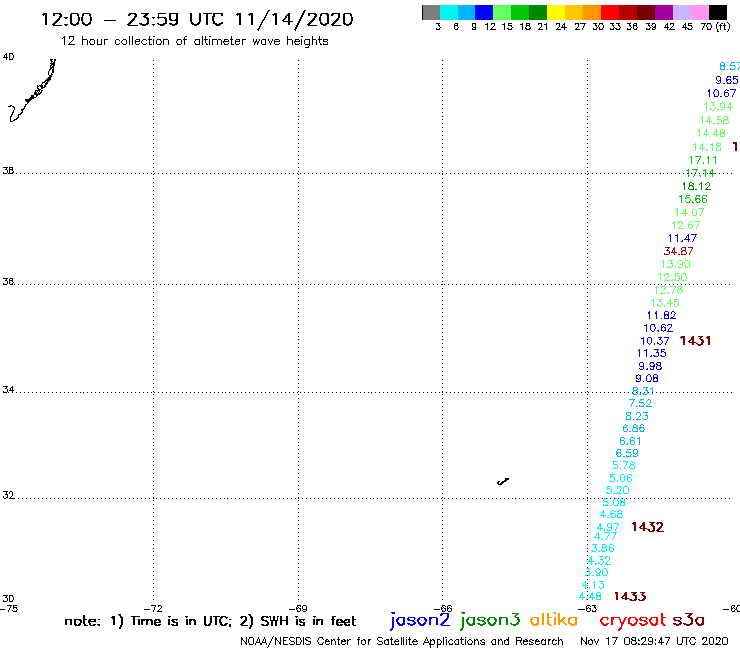Click the 1431 pass time label
740x650 pixels.
[695, 340]
